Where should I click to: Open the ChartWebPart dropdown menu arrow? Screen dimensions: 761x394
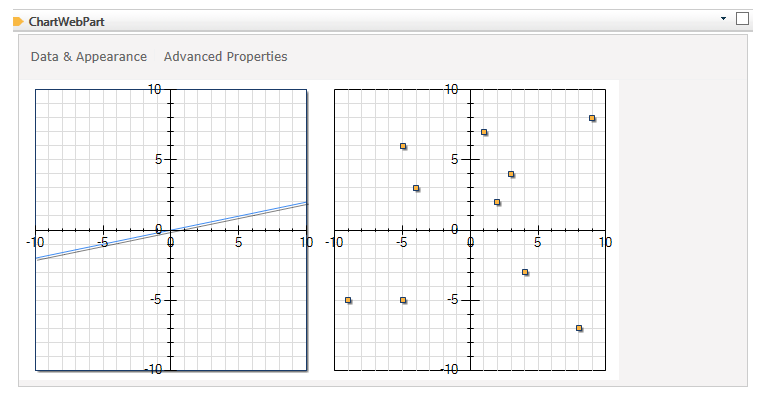pos(723,18)
